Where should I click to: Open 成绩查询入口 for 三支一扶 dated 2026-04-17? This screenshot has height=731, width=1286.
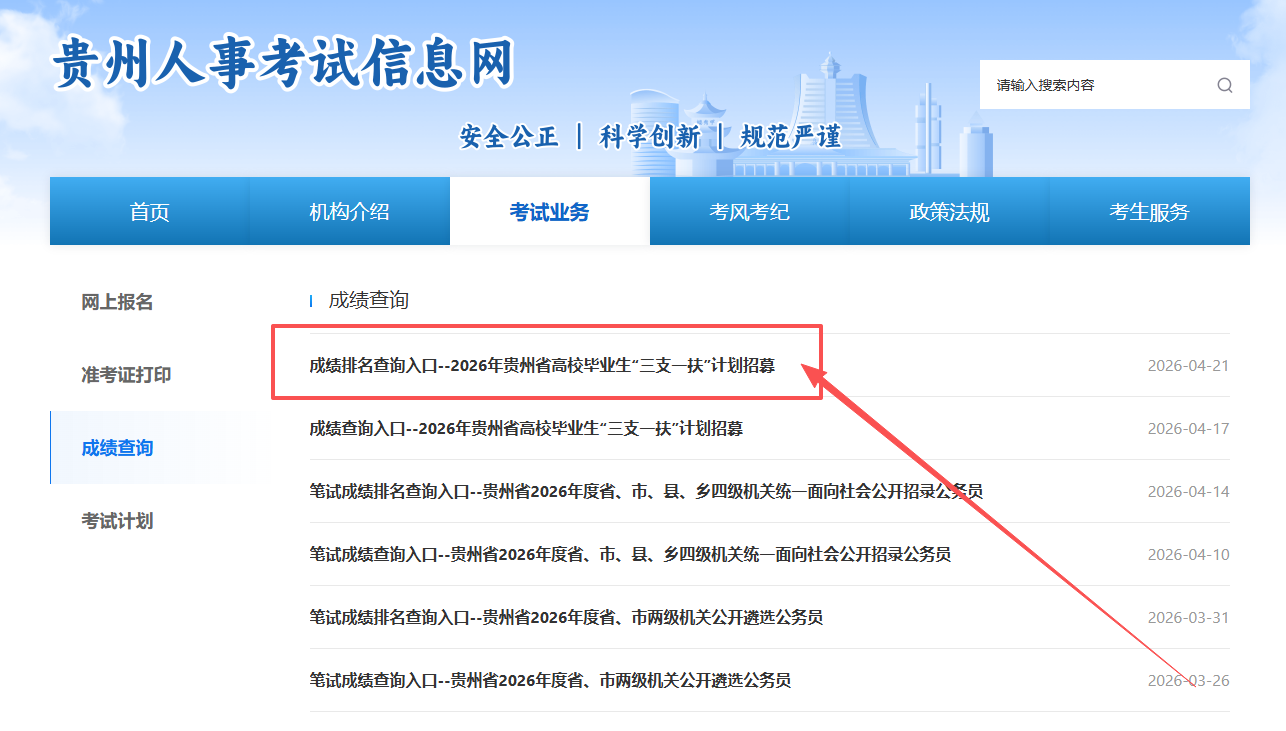pos(526,429)
